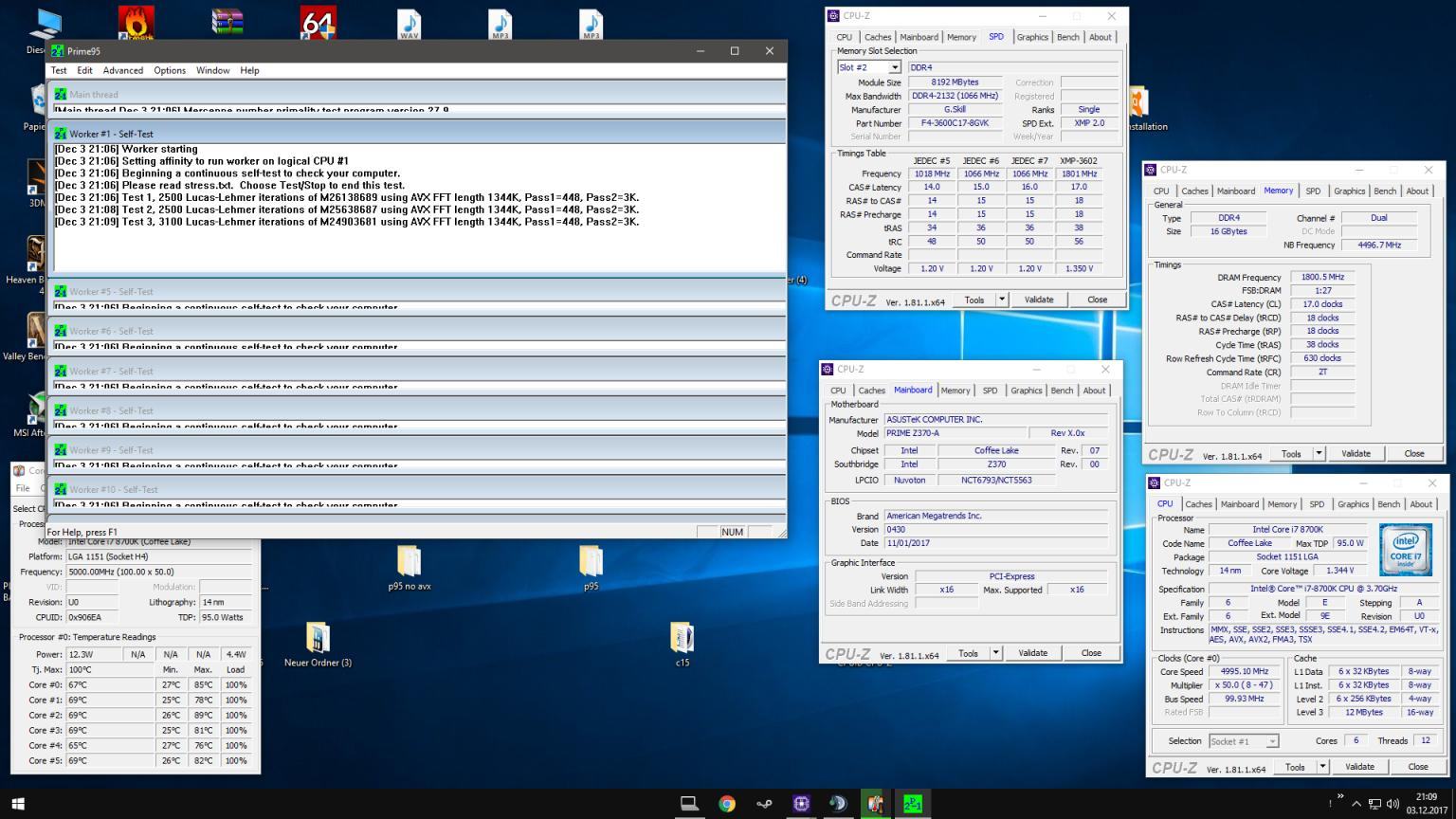Open Windows Start menu
Screen dimensions: 1456x819
point(17,804)
